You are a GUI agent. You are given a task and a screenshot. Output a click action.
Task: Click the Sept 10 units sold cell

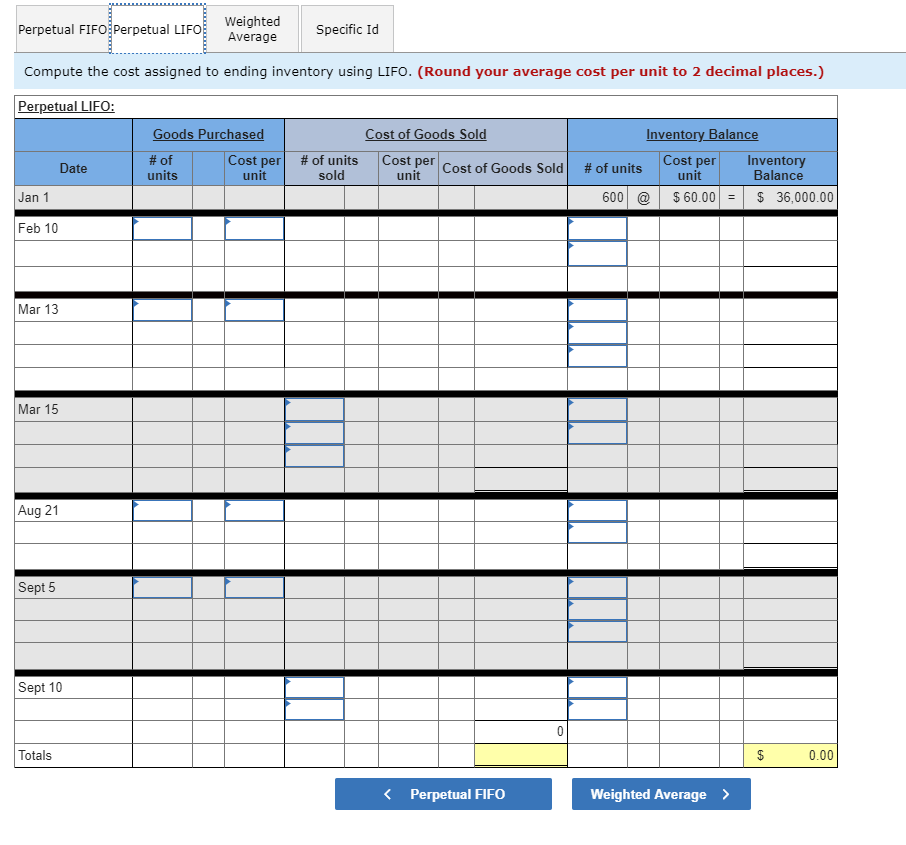pos(315,687)
